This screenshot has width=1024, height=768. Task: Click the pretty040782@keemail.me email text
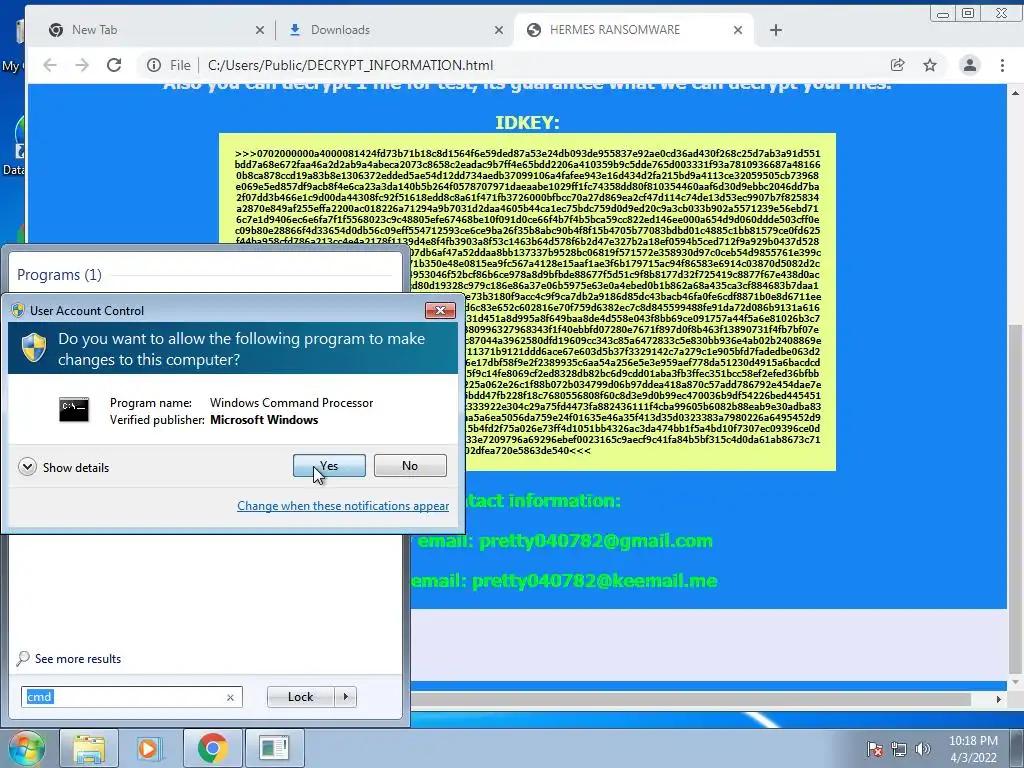[594, 581]
